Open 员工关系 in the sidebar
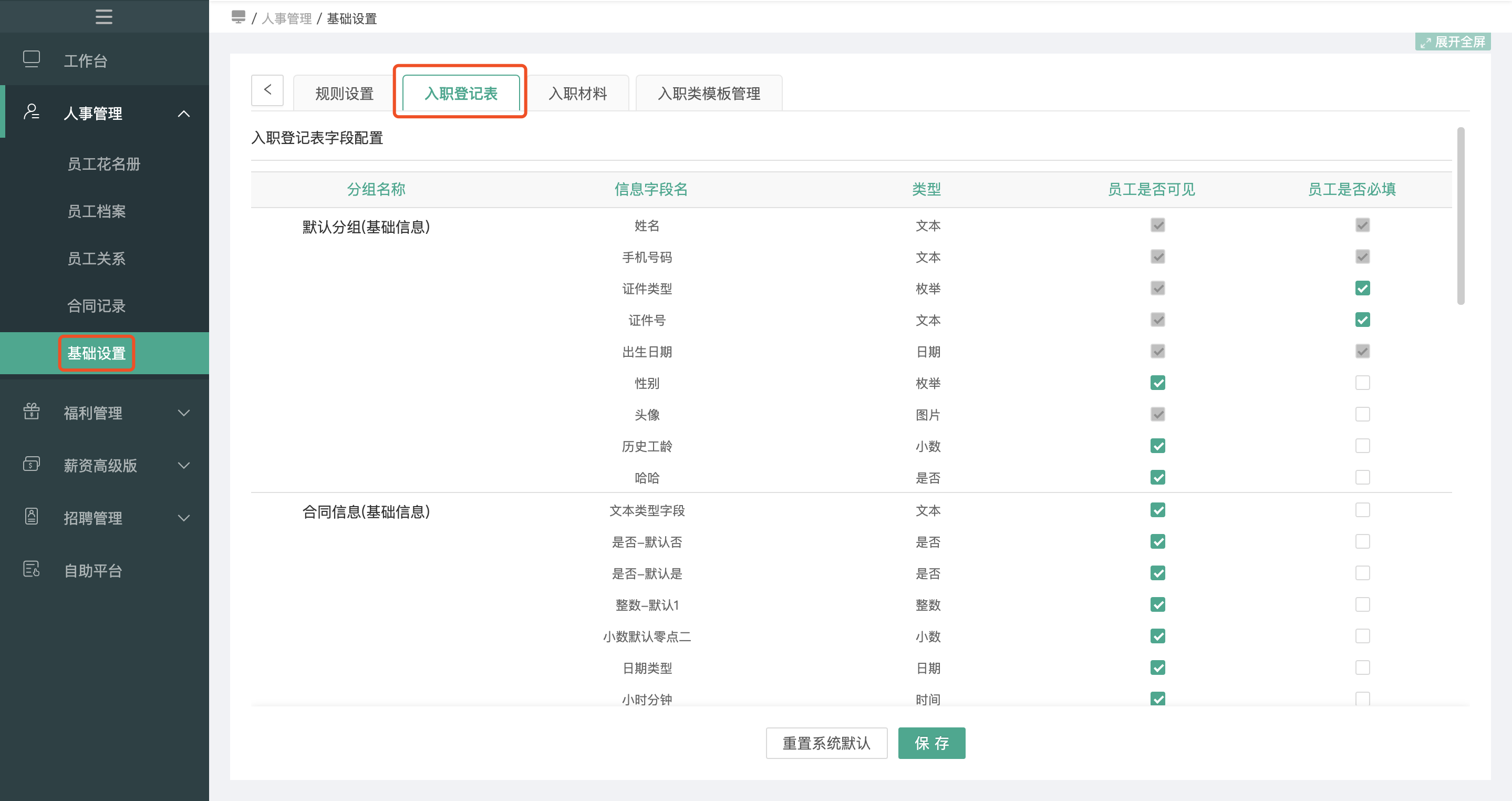Image resolution: width=1512 pixels, height=801 pixels. pos(96,259)
